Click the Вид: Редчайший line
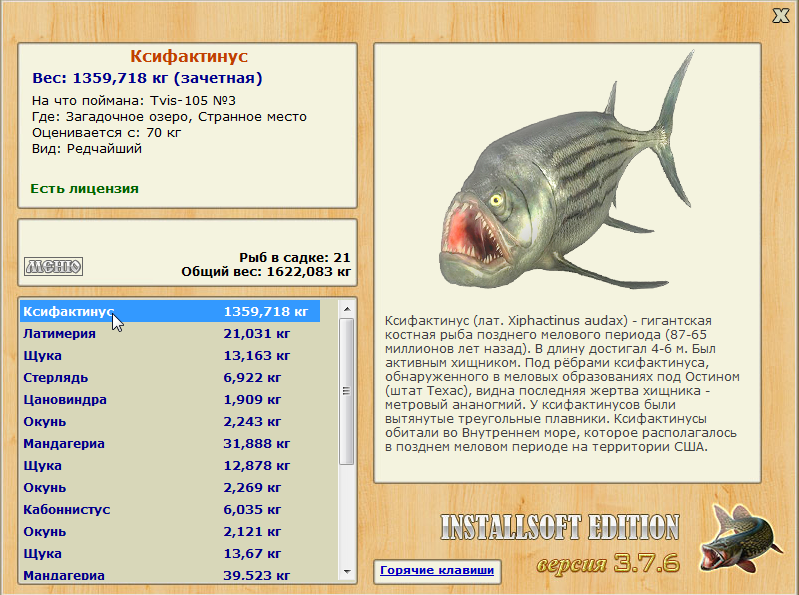 87,149
